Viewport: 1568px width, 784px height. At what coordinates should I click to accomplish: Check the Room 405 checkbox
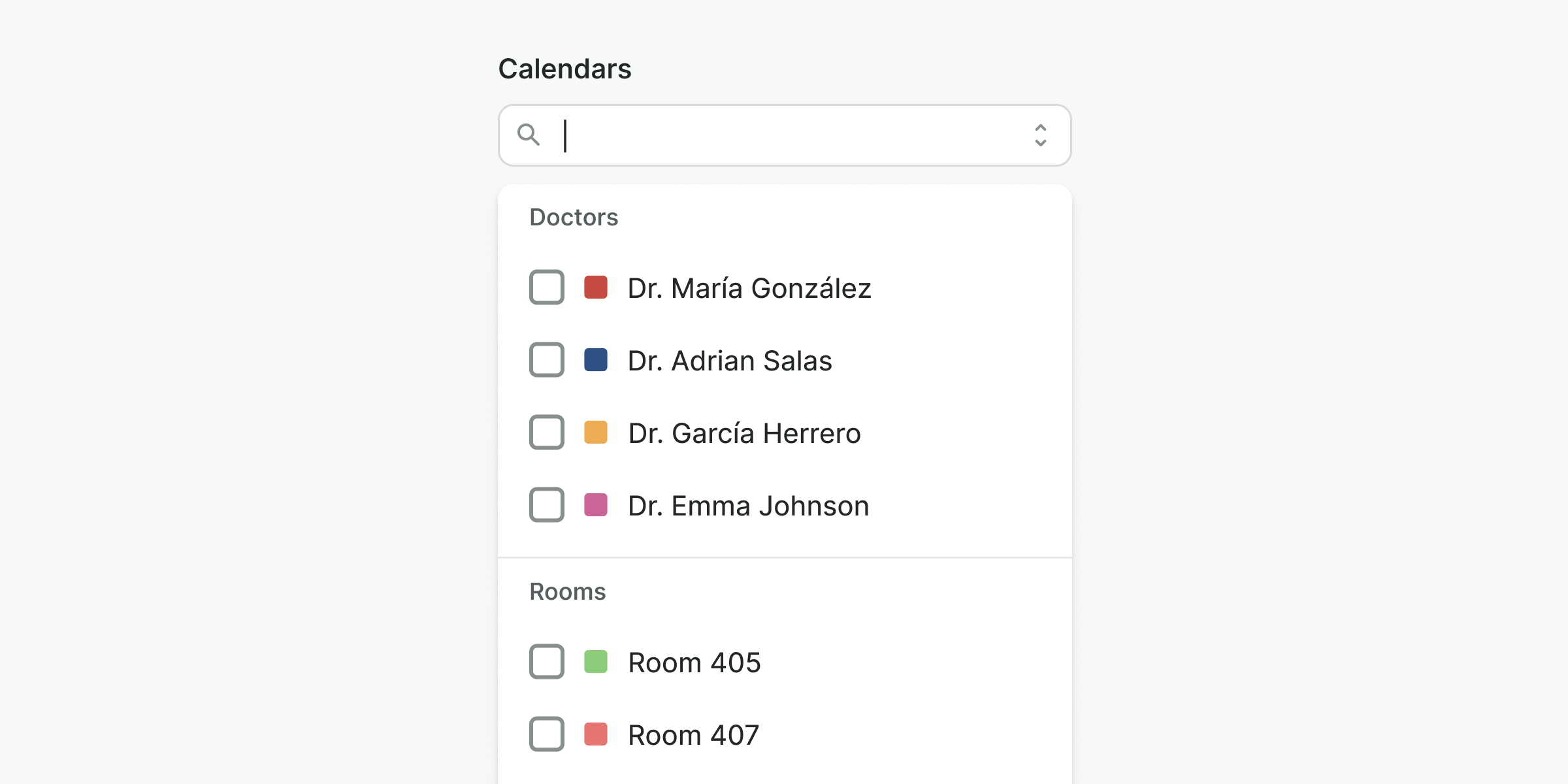coord(547,662)
